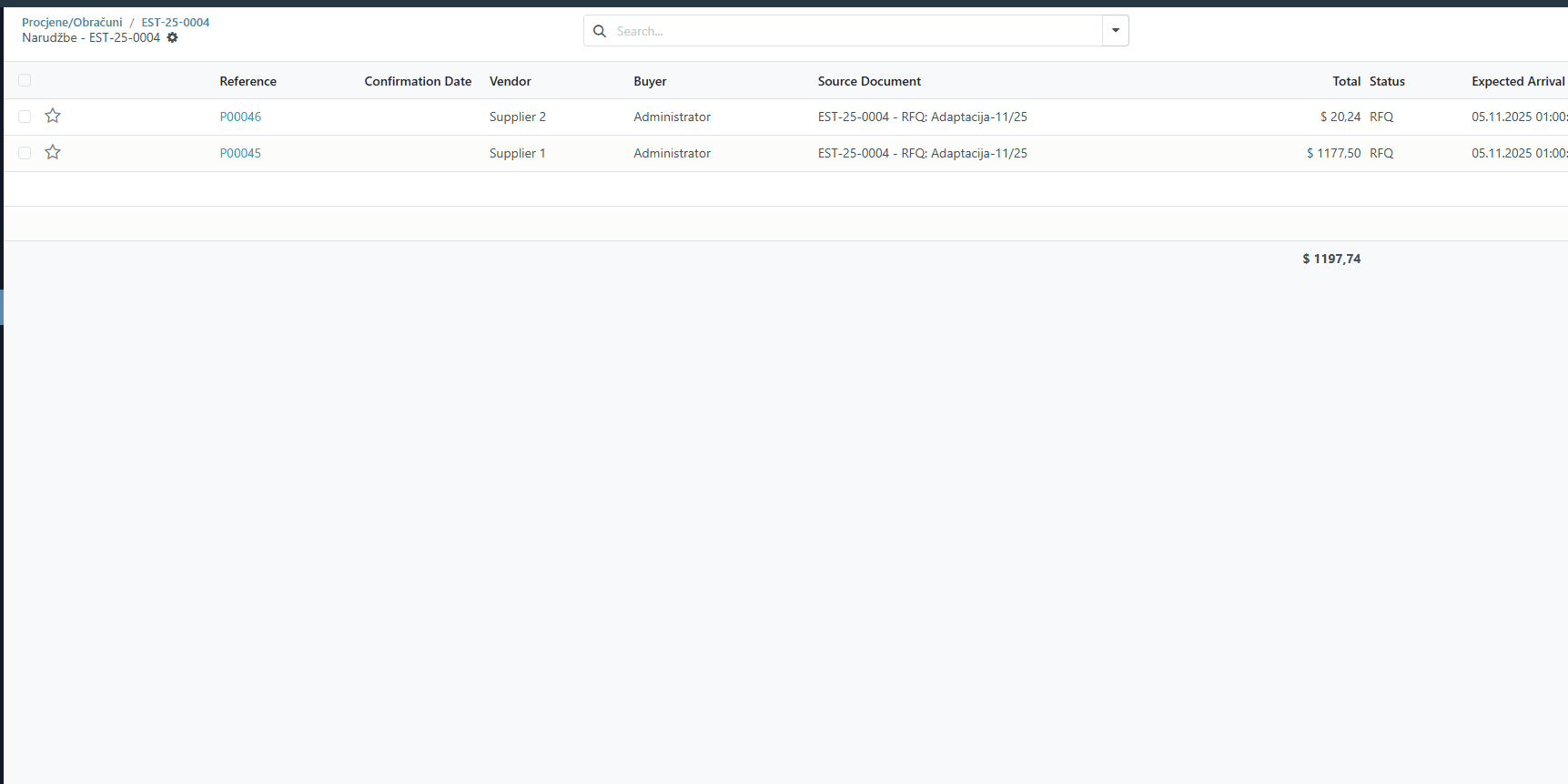Image resolution: width=1568 pixels, height=784 pixels.
Task: Go to Procjene/Obračuni breadcrumb
Action: point(72,22)
